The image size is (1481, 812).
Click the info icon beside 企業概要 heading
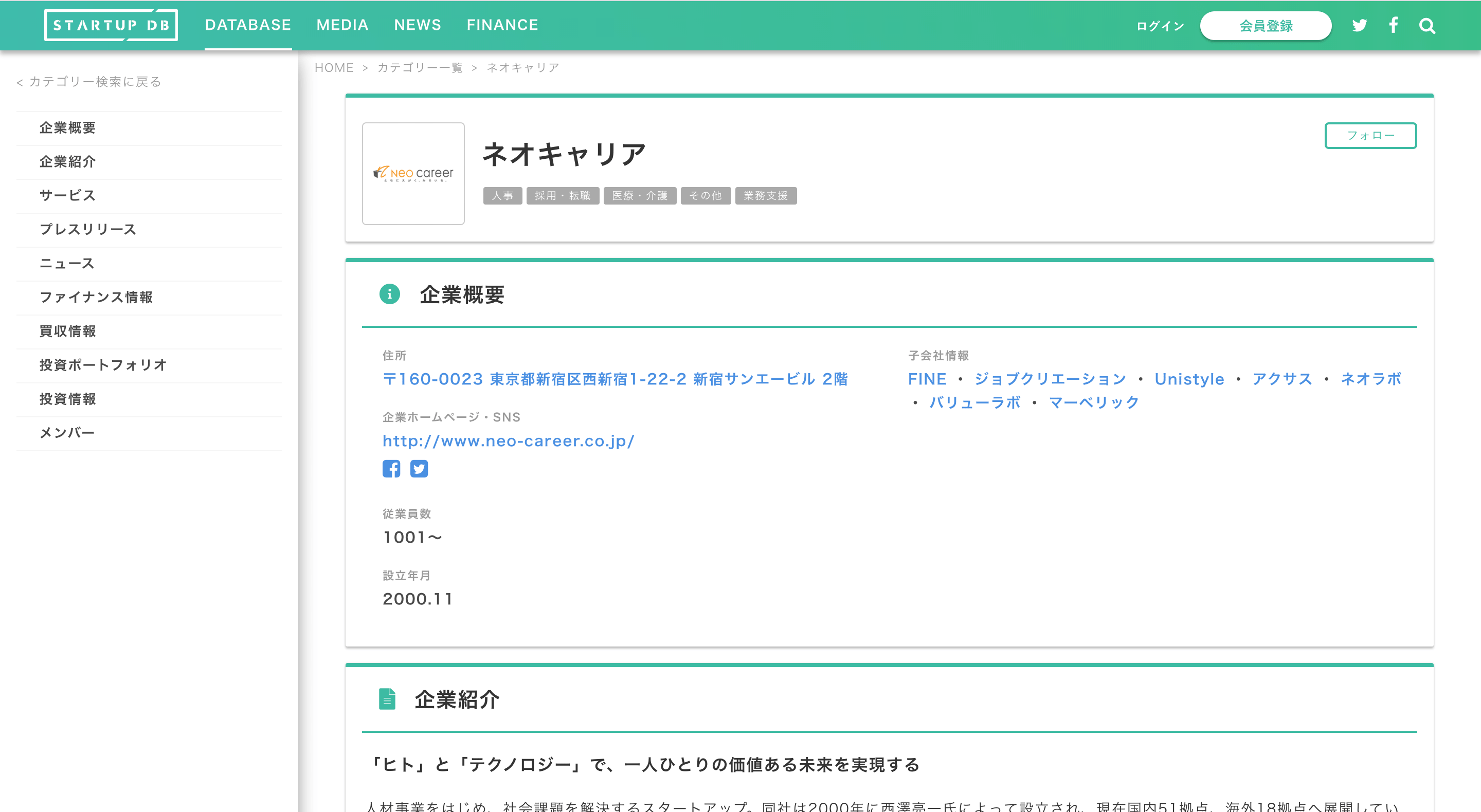point(390,295)
